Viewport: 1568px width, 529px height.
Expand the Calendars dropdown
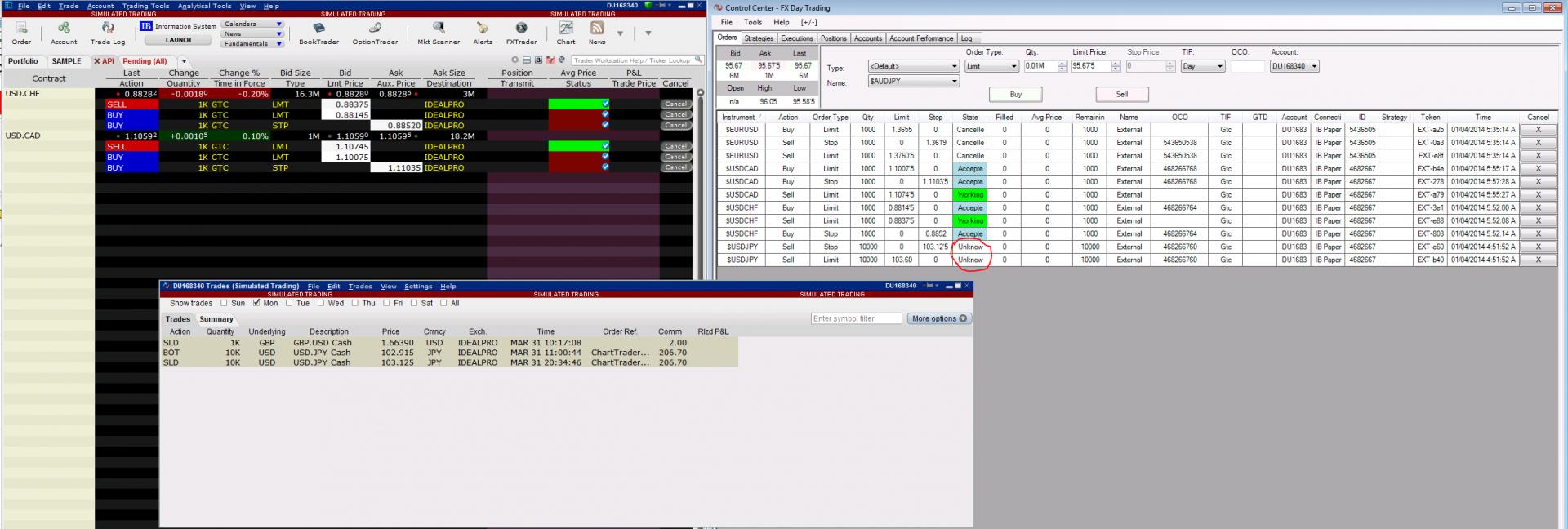click(253, 24)
